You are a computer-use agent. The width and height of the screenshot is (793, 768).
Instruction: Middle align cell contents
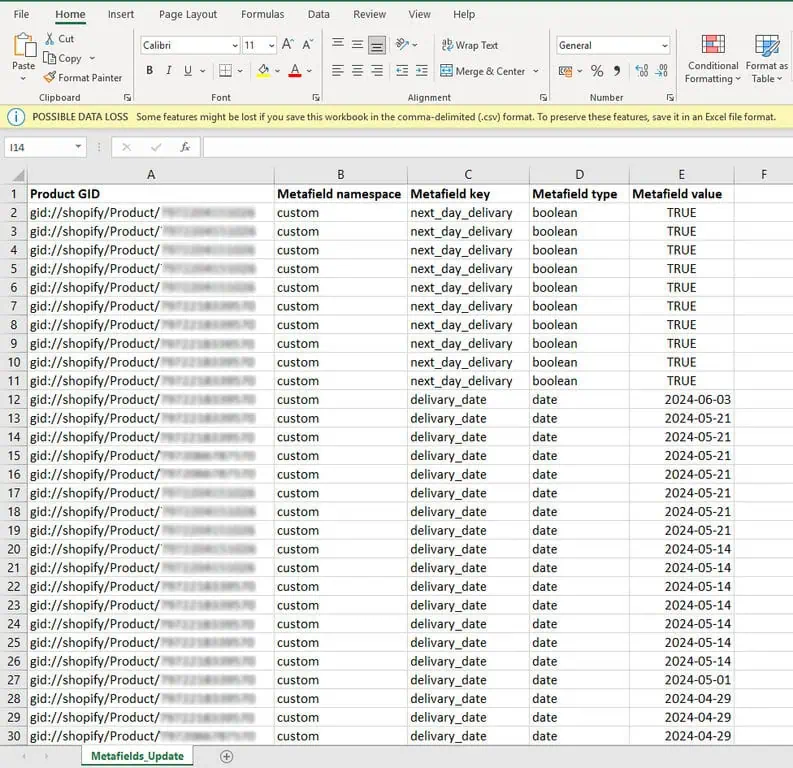point(357,43)
